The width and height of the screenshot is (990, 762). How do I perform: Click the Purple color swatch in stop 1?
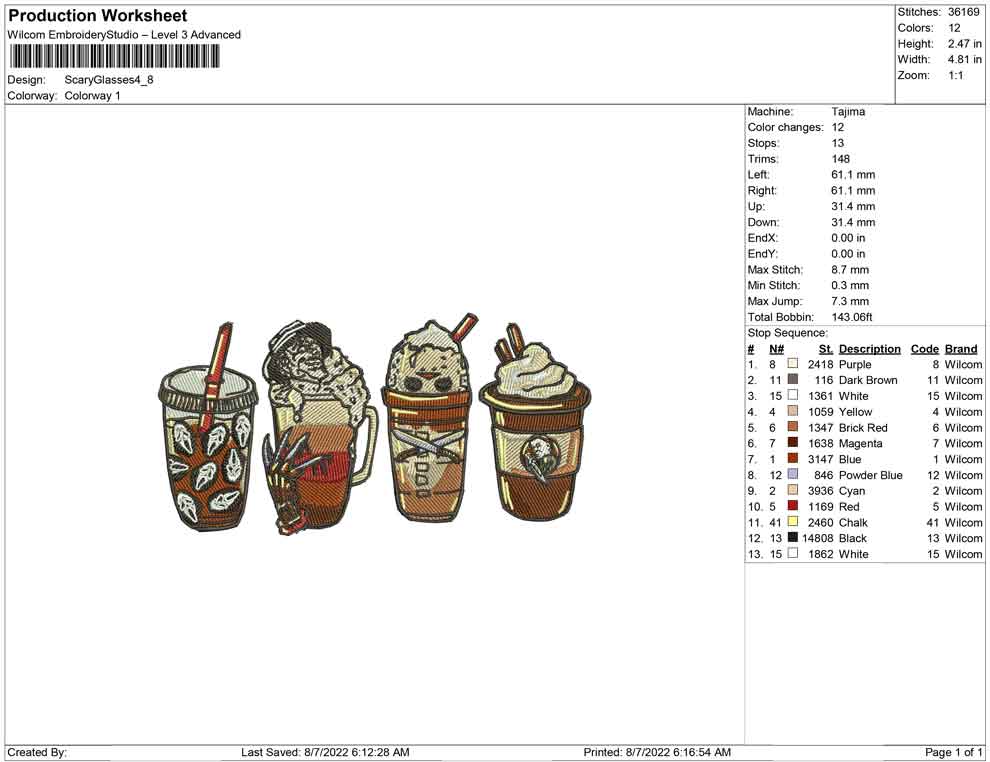(792, 364)
